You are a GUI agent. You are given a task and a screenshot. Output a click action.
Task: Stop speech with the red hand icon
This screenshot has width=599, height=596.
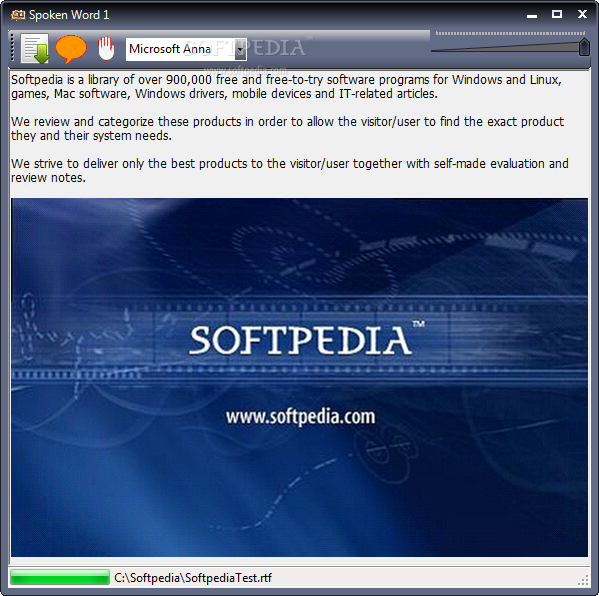(106, 49)
